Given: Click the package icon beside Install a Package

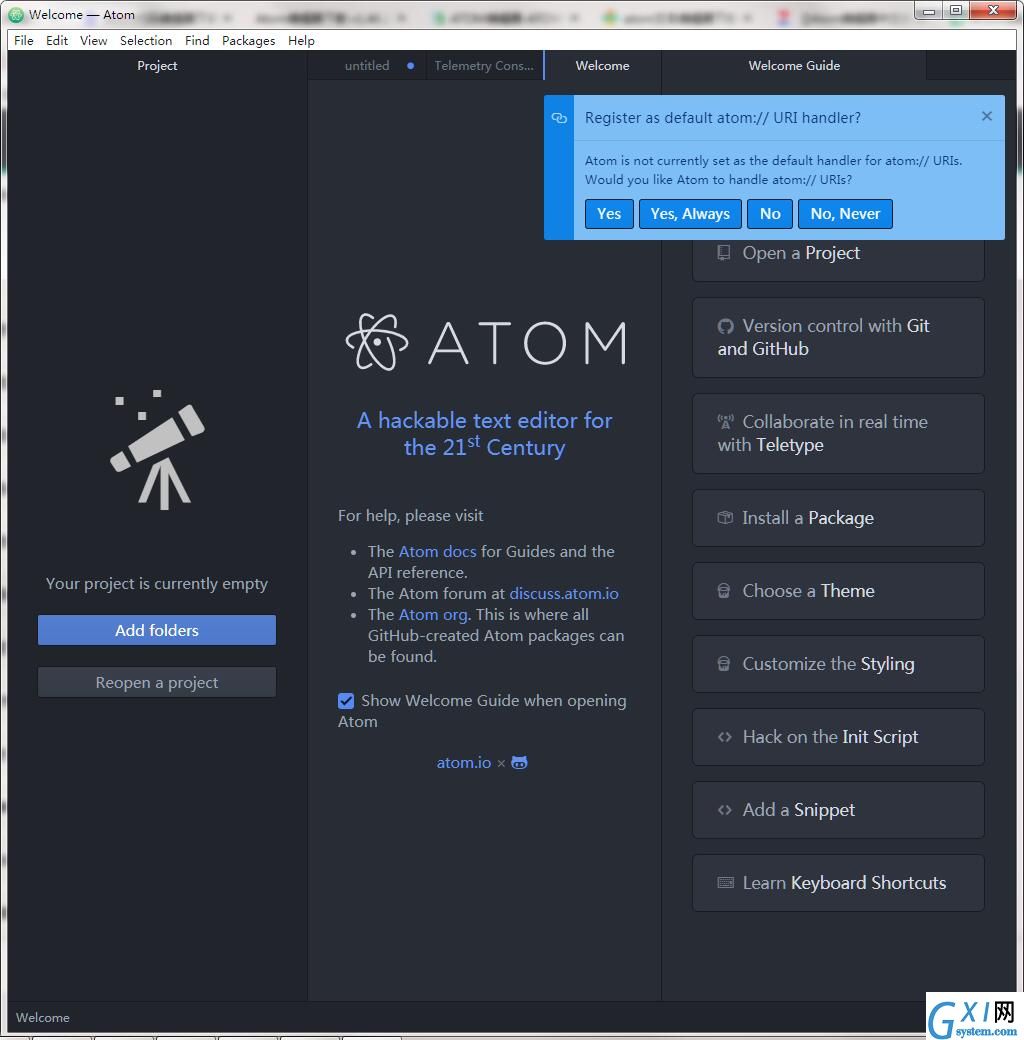Looking at the screenshot, I should (x=725, y=518).
